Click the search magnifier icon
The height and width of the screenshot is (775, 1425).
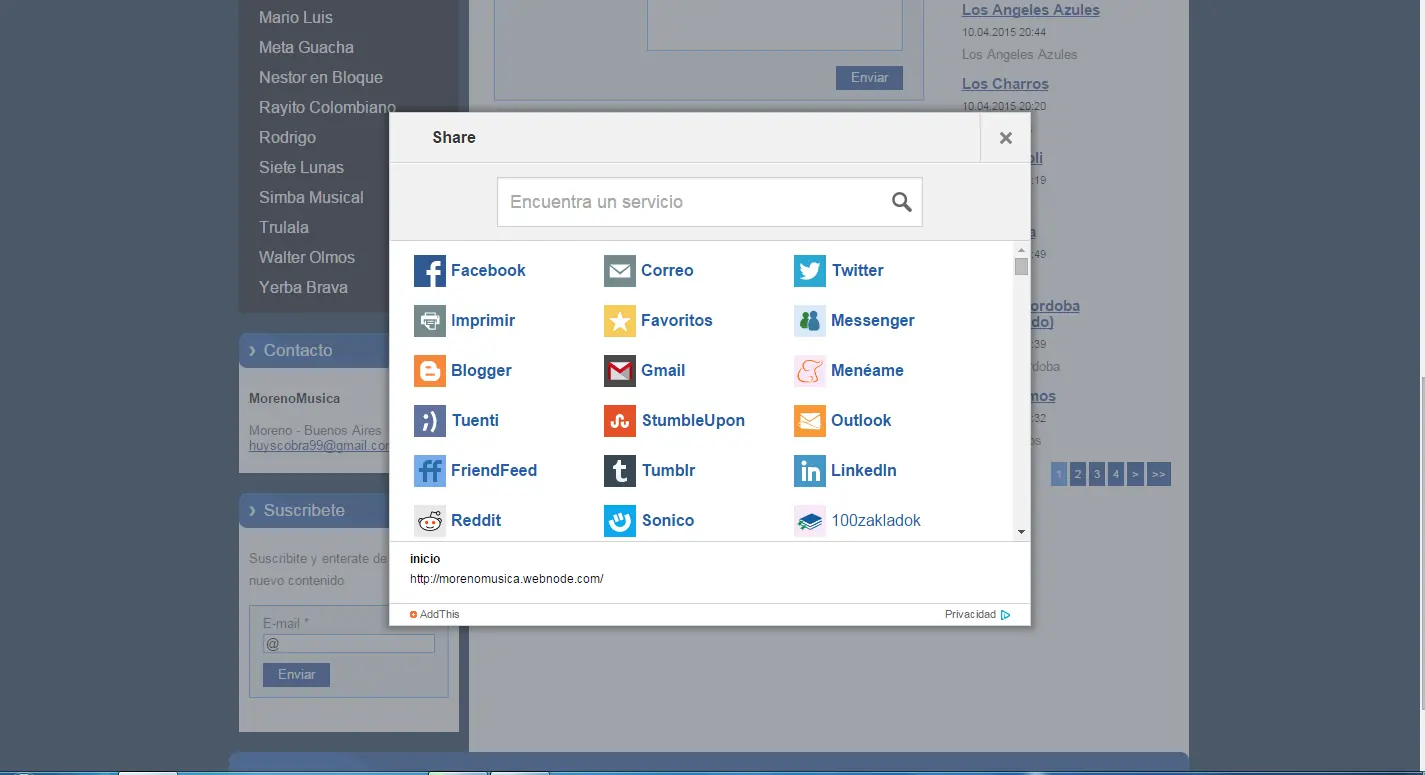pyautogui.click(x=901, y=202)
